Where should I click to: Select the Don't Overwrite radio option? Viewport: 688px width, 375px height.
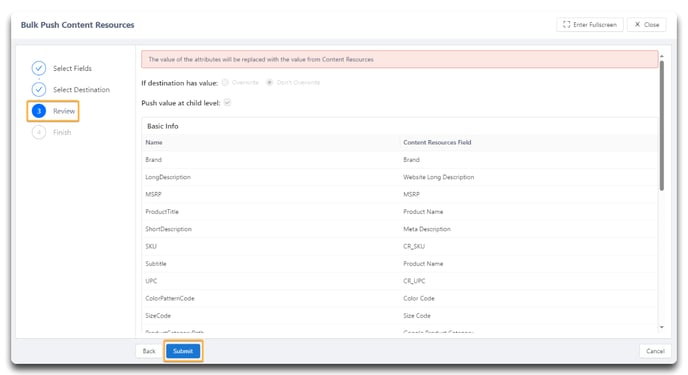point(270,82)
